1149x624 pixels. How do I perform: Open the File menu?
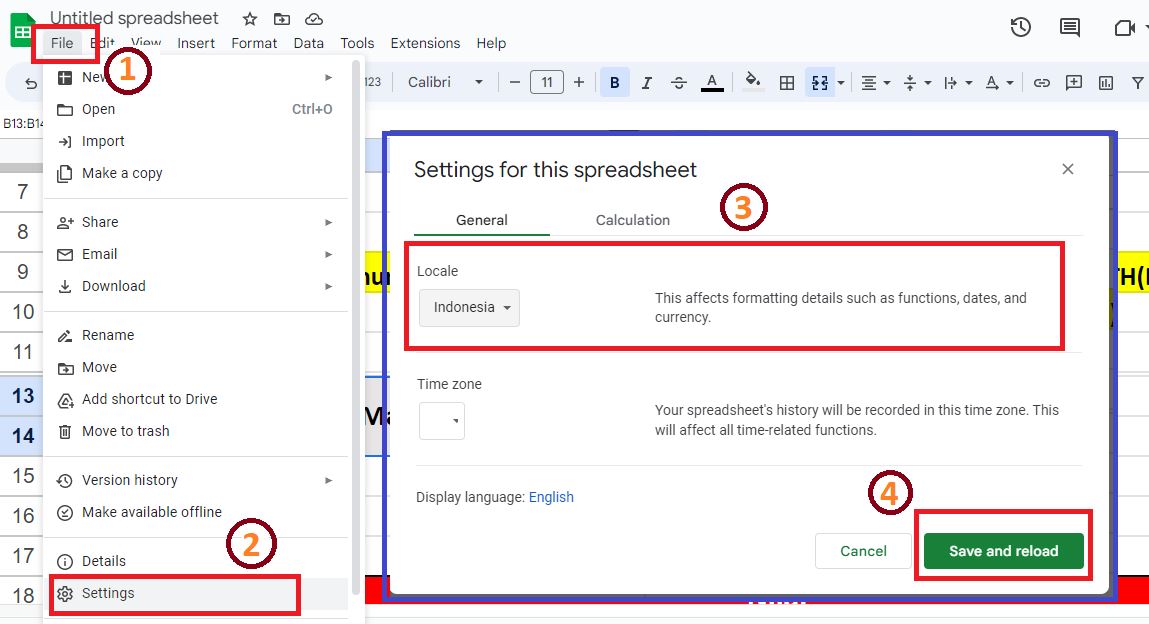(x=62, y=43)
